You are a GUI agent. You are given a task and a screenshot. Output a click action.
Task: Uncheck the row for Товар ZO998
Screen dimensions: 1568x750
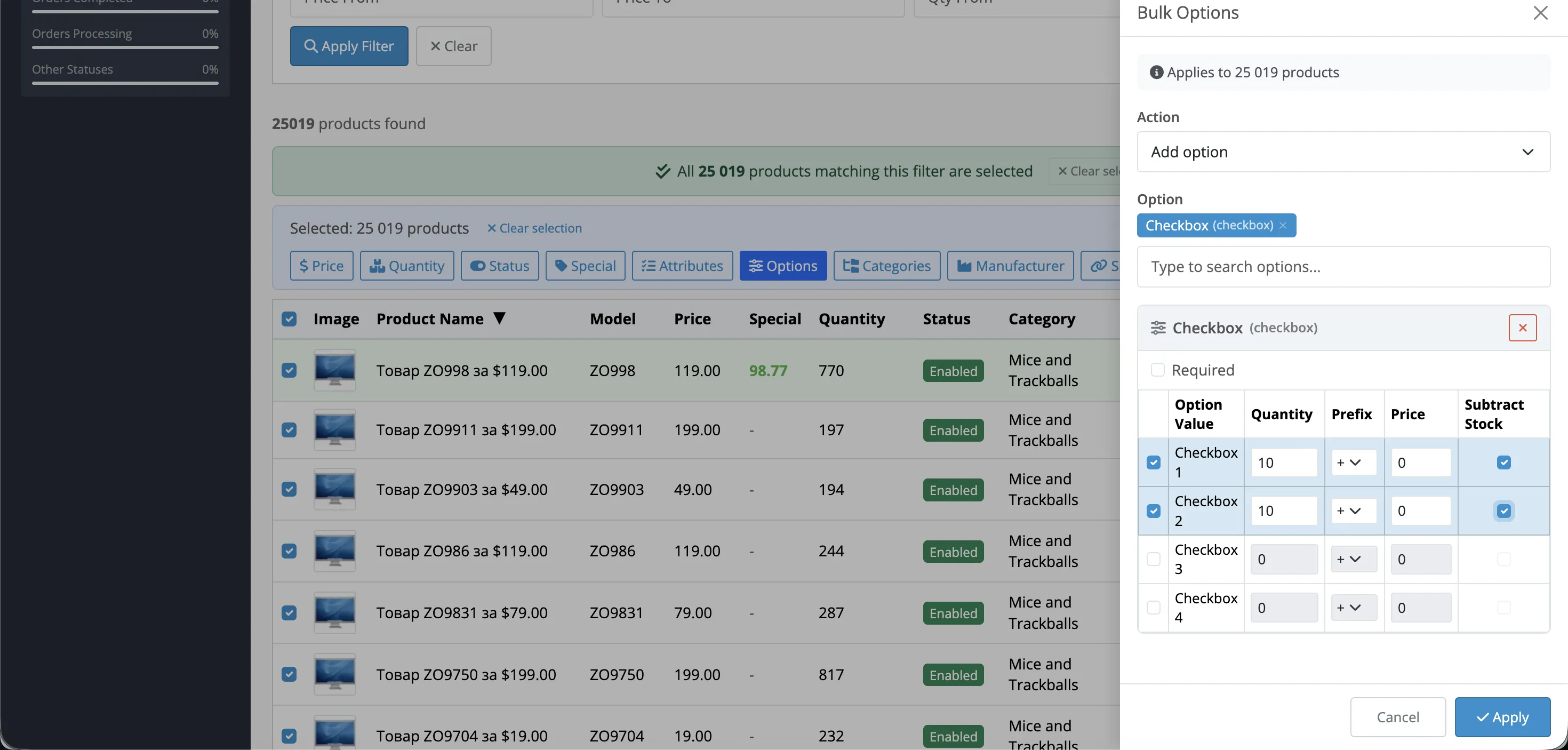(x=289, y=370)
